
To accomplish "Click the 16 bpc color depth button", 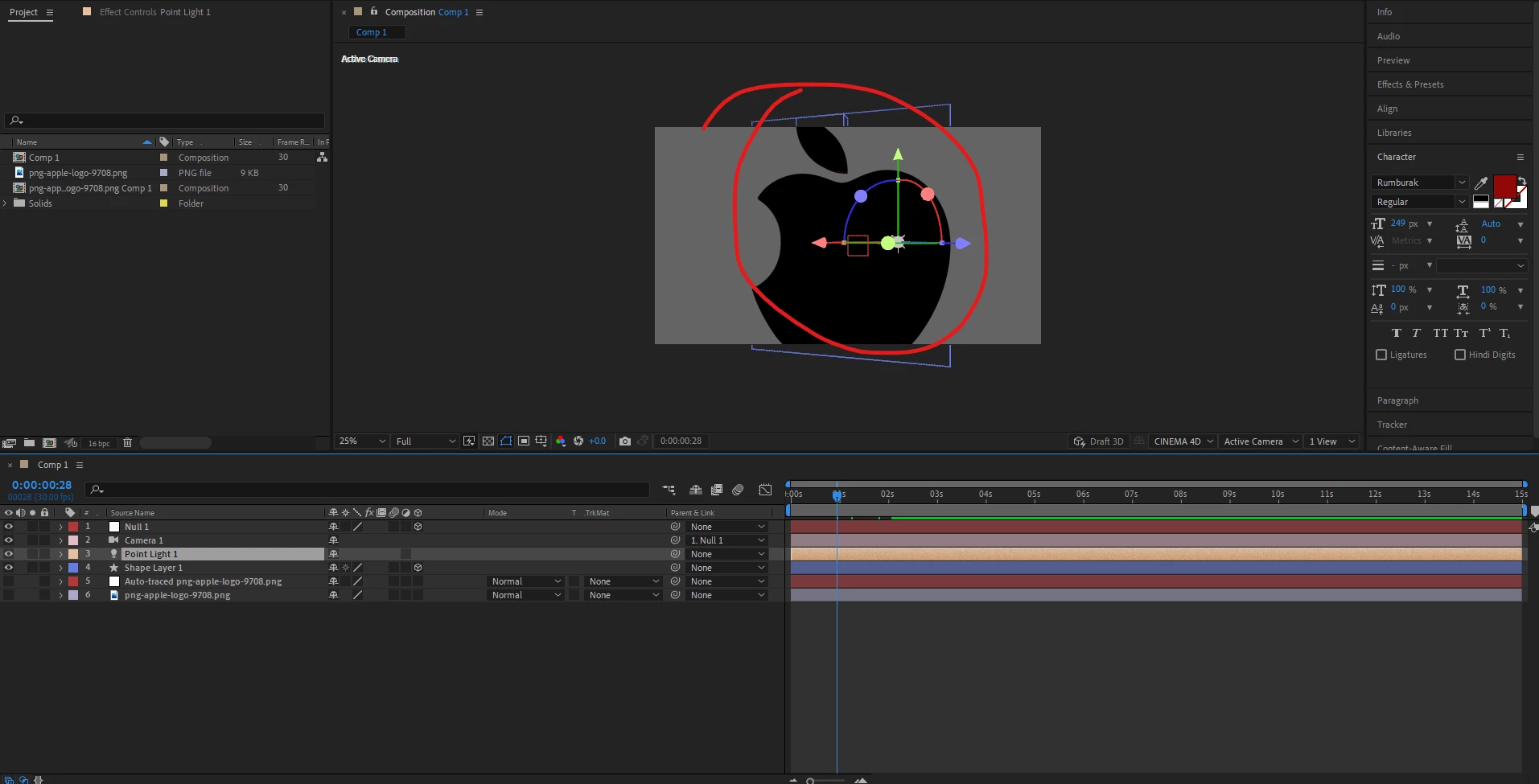I will pos(99,443).
